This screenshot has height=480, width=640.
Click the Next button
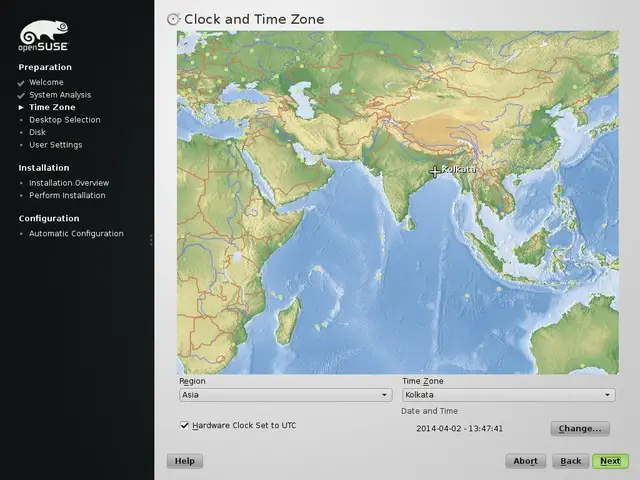(610, 461)
